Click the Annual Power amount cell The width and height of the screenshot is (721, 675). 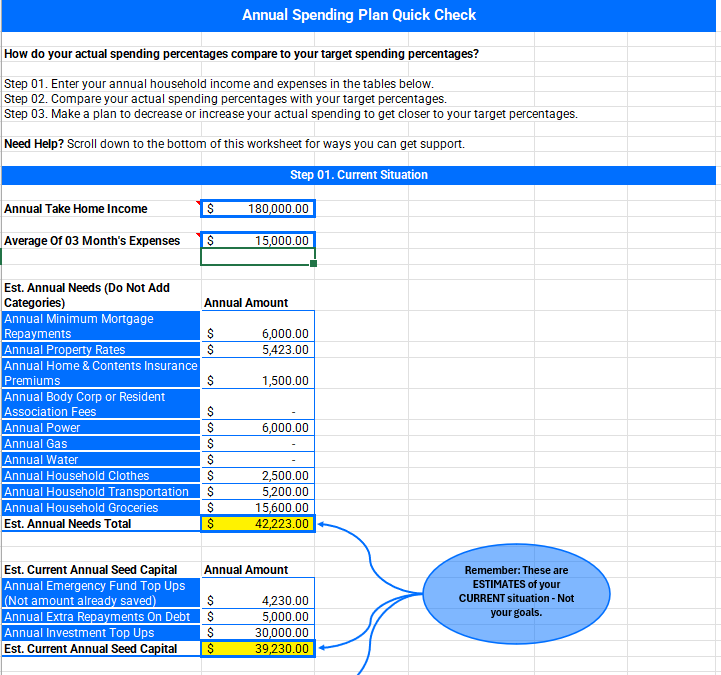258,428
